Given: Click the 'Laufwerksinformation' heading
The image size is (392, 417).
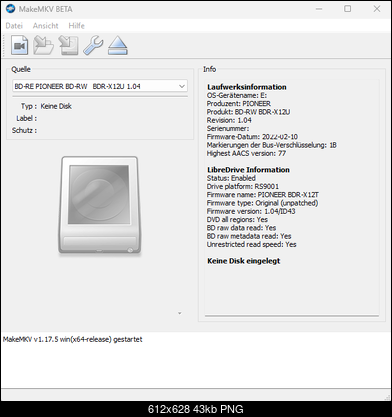Looking at the screenshot, I should (x=247, y=87).
